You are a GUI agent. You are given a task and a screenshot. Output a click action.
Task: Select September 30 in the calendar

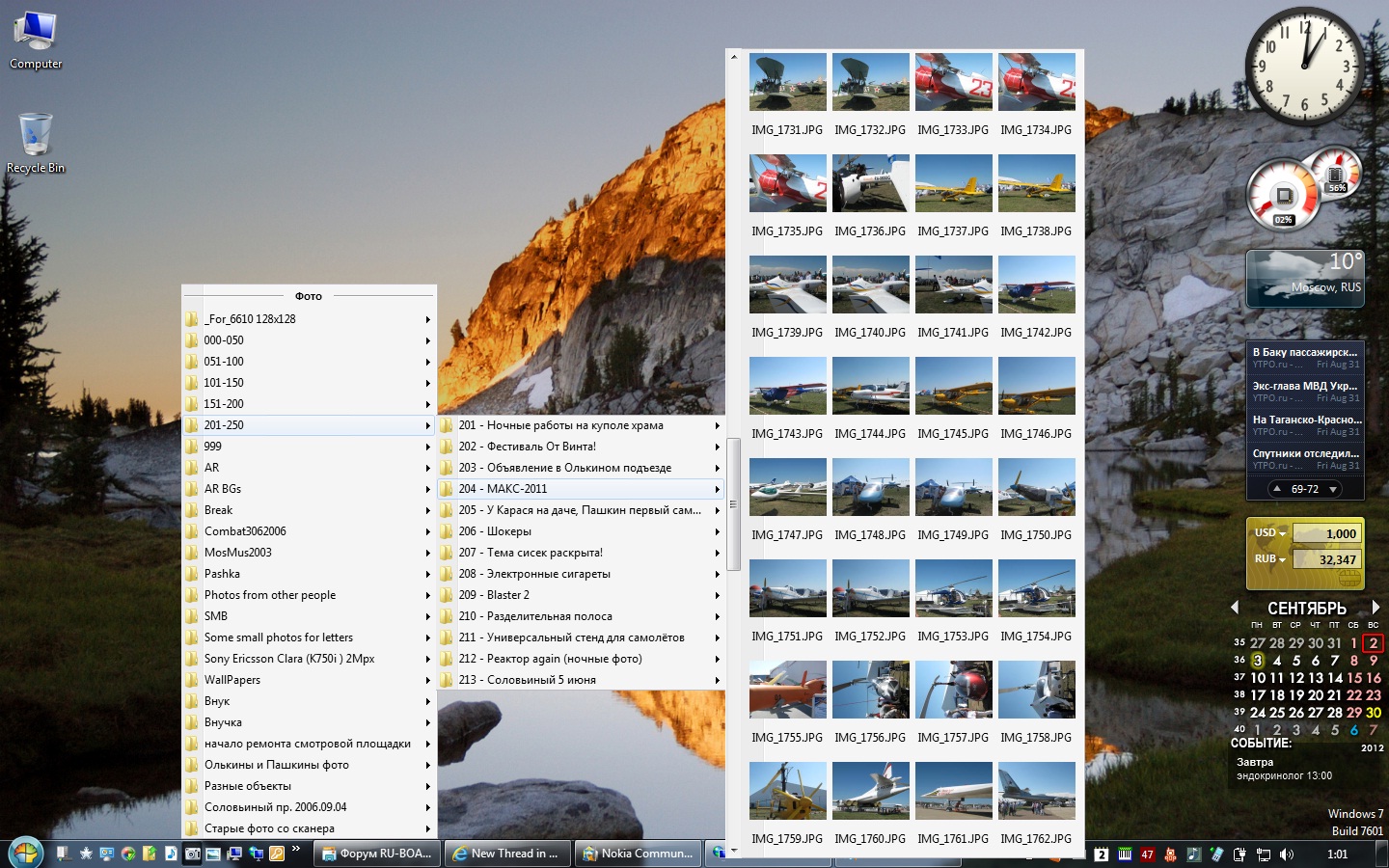tap(1373, 713)
